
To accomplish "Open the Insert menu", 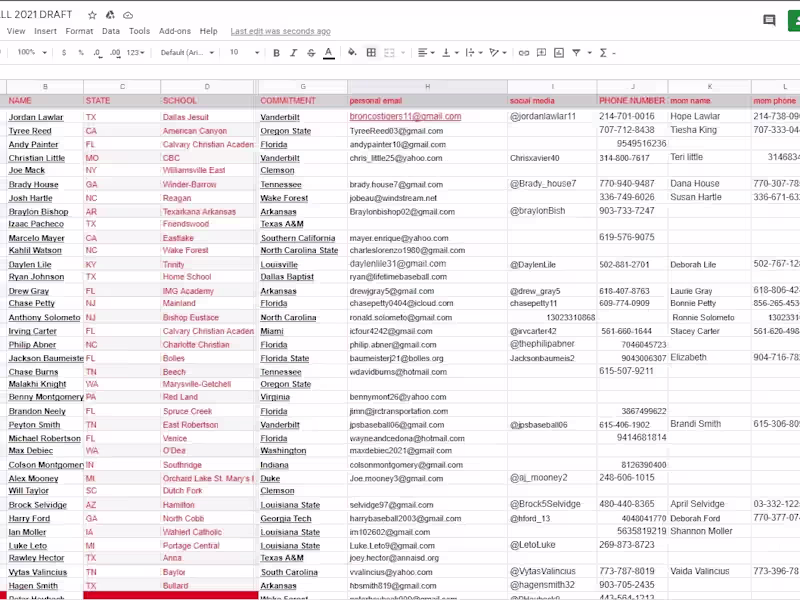I will pyautogui.click(x=45, y=31).
